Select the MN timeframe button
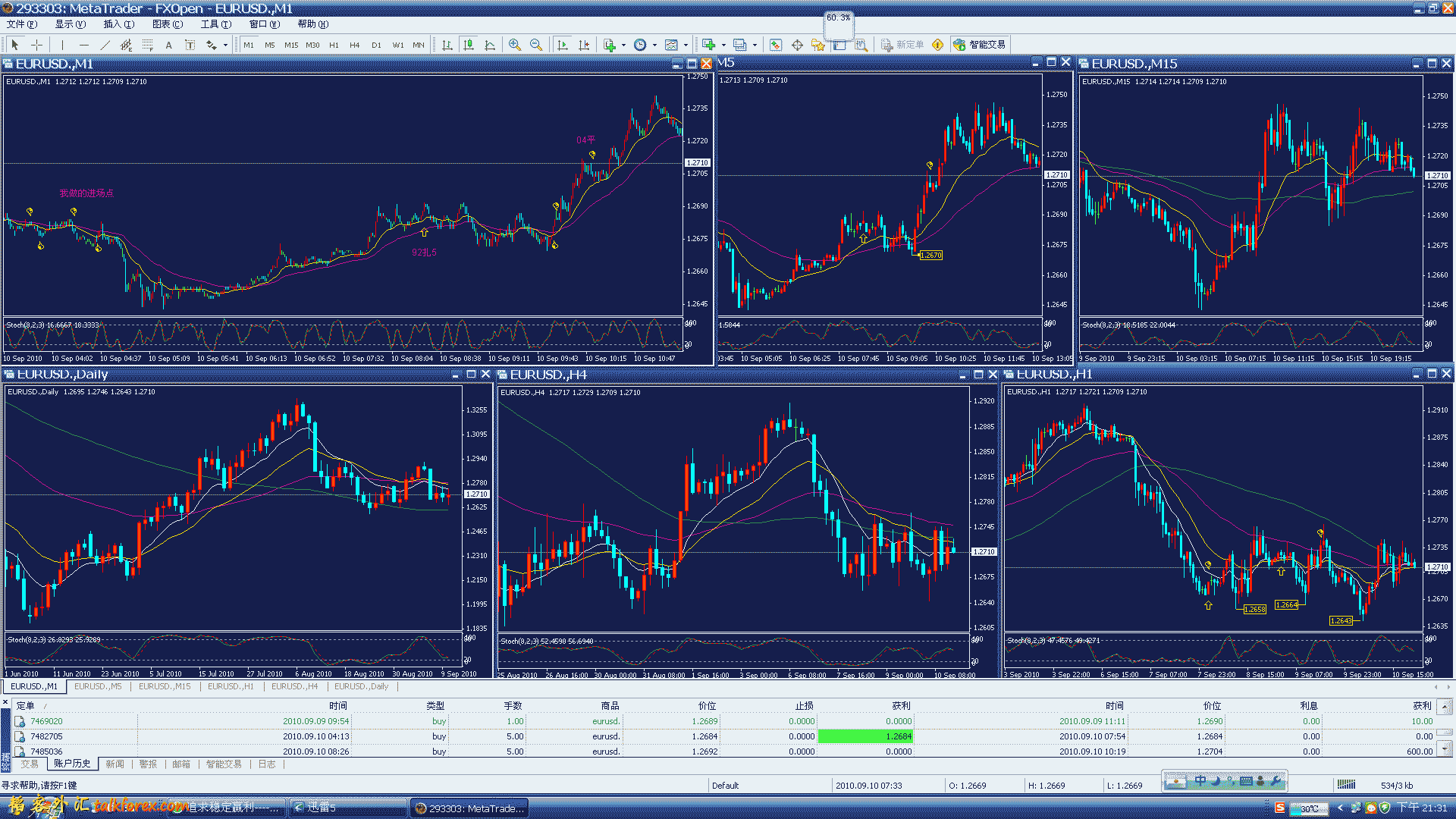Viewport: 1456px width, 819px height. click(419, 45)
